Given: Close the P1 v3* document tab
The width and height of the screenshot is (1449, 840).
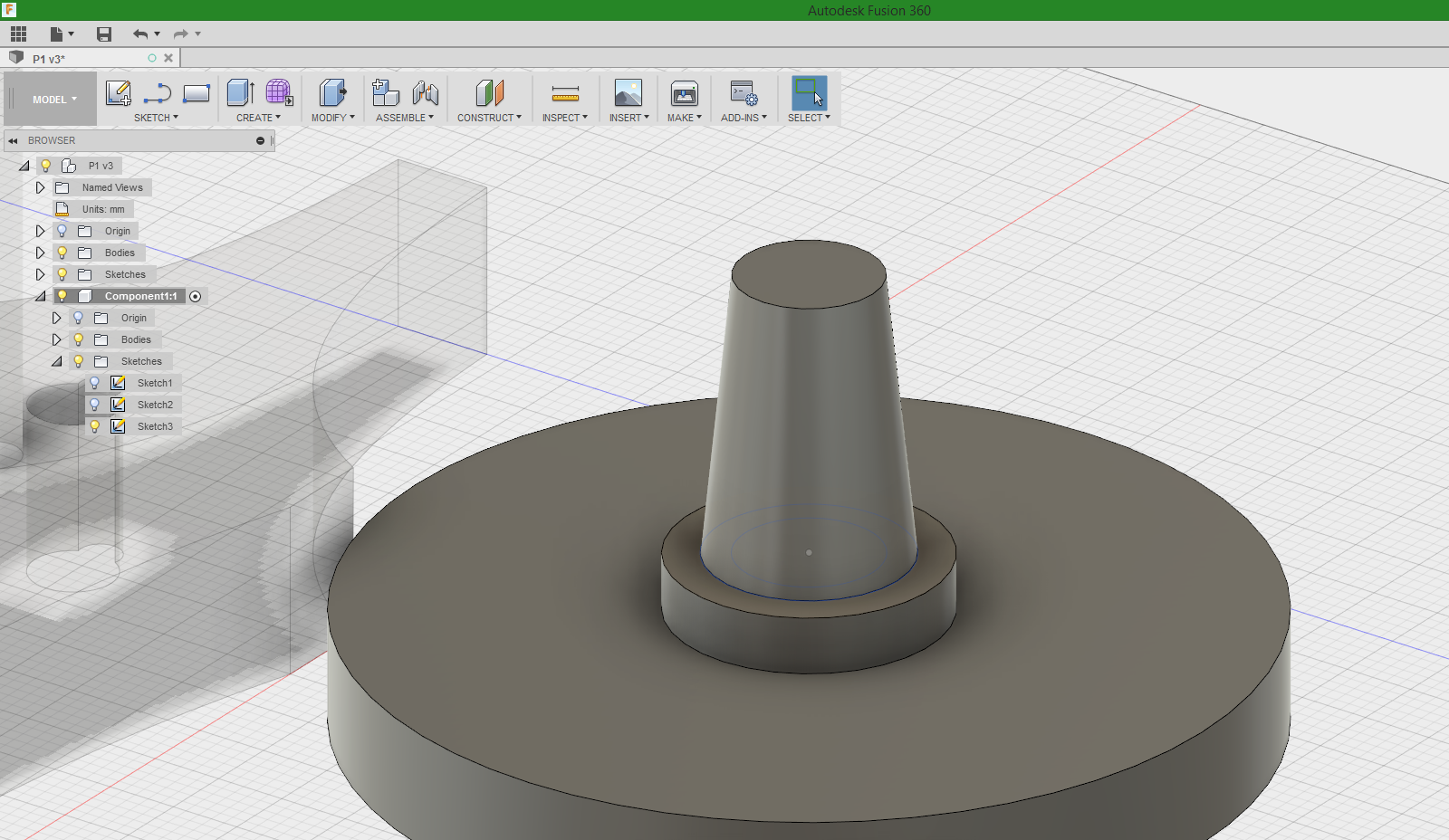Looking at the screenshot, I should click(x=168, y=58).
